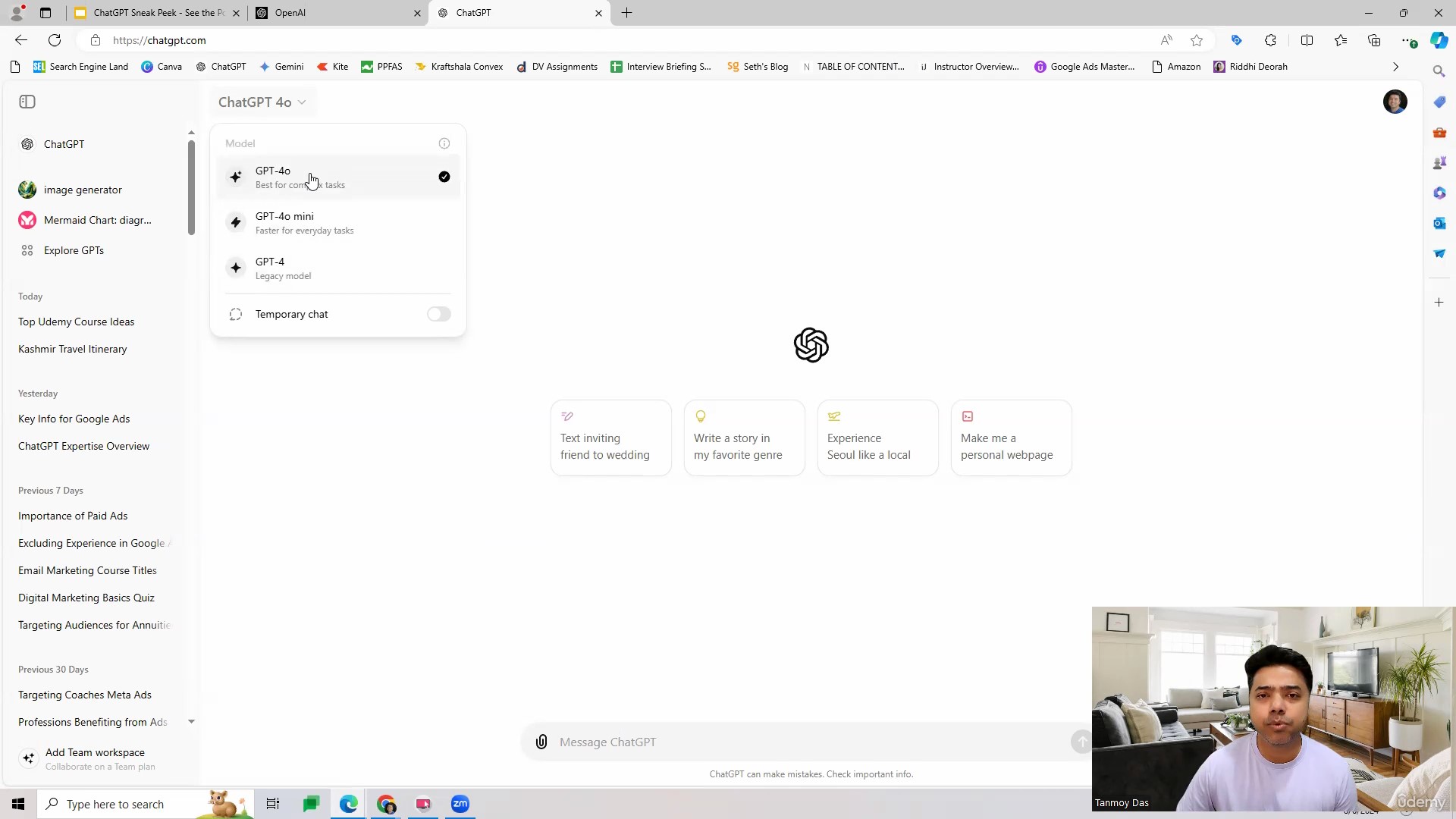The height and width of the screenshot is (819, 1456).
Task: Click the sidebar vertical scrollbar
Action: click(x=191, y=187)
